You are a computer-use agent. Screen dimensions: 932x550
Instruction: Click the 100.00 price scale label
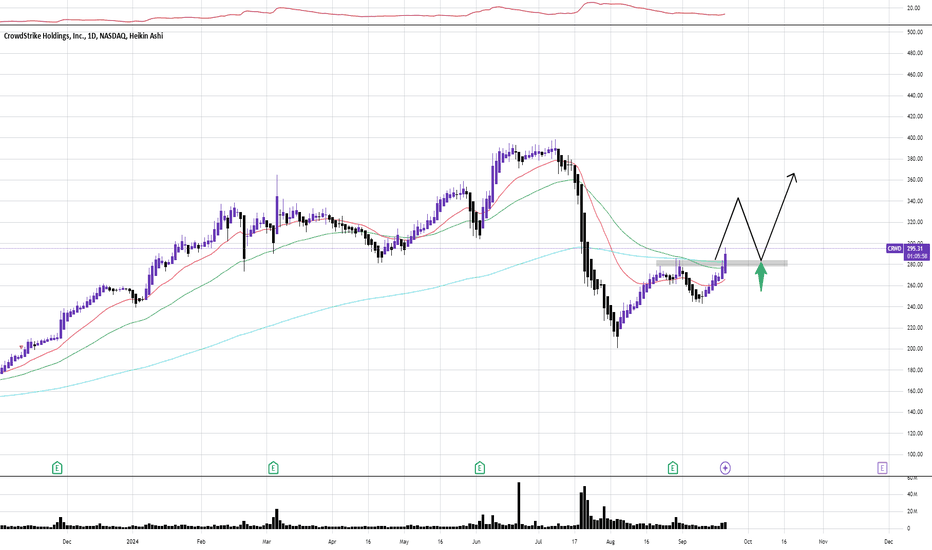[915, 455]
